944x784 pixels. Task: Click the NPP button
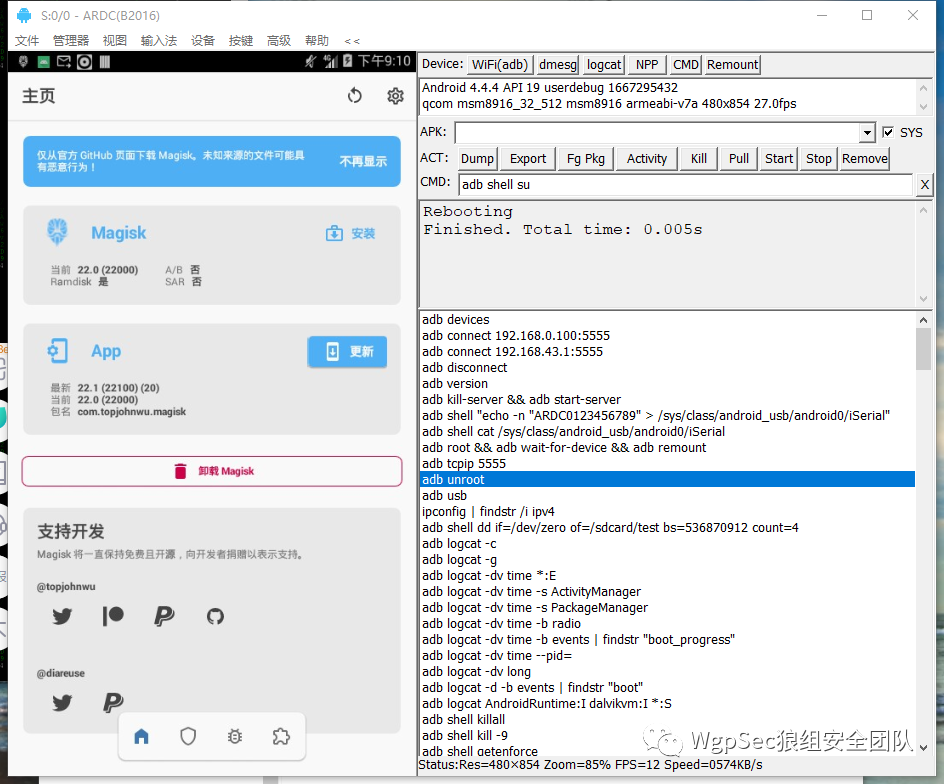click(x=647, y=64)
